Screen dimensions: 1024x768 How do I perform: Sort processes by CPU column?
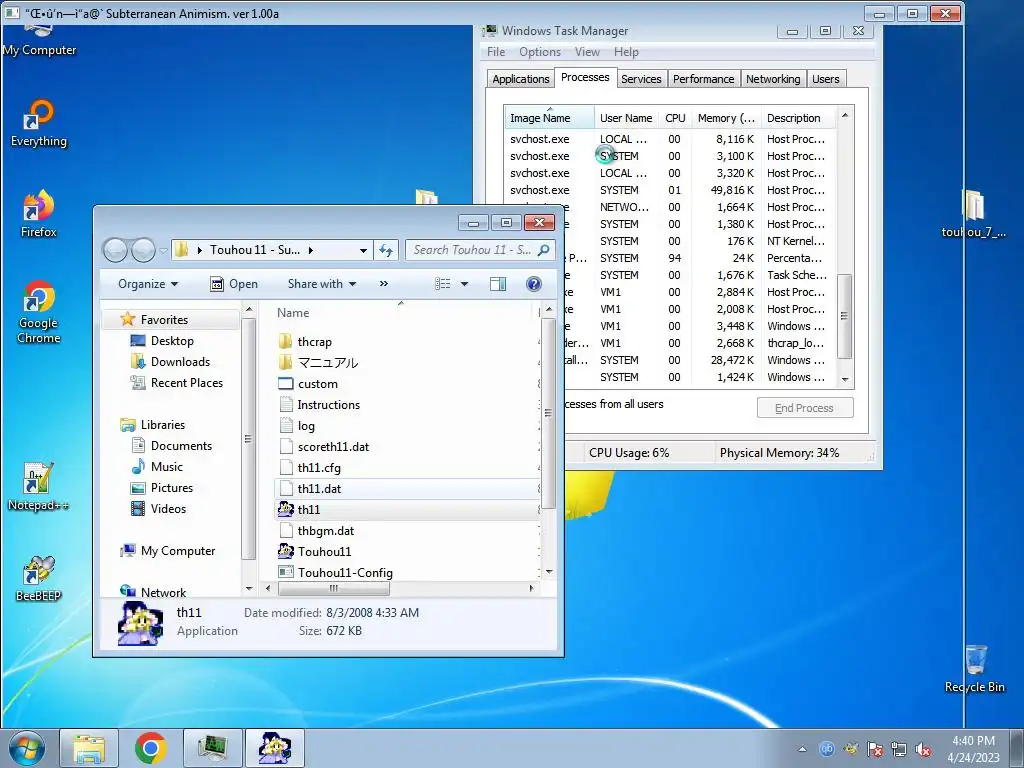click(675, 118)
